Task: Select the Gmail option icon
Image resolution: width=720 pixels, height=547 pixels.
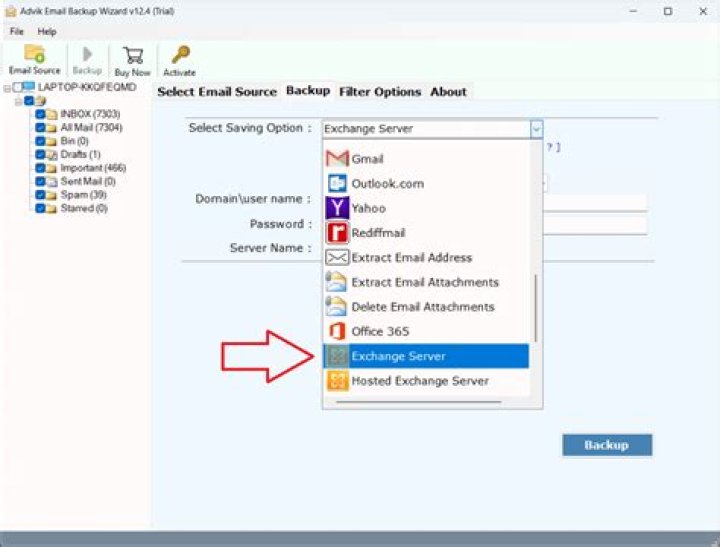Action: 337,159
